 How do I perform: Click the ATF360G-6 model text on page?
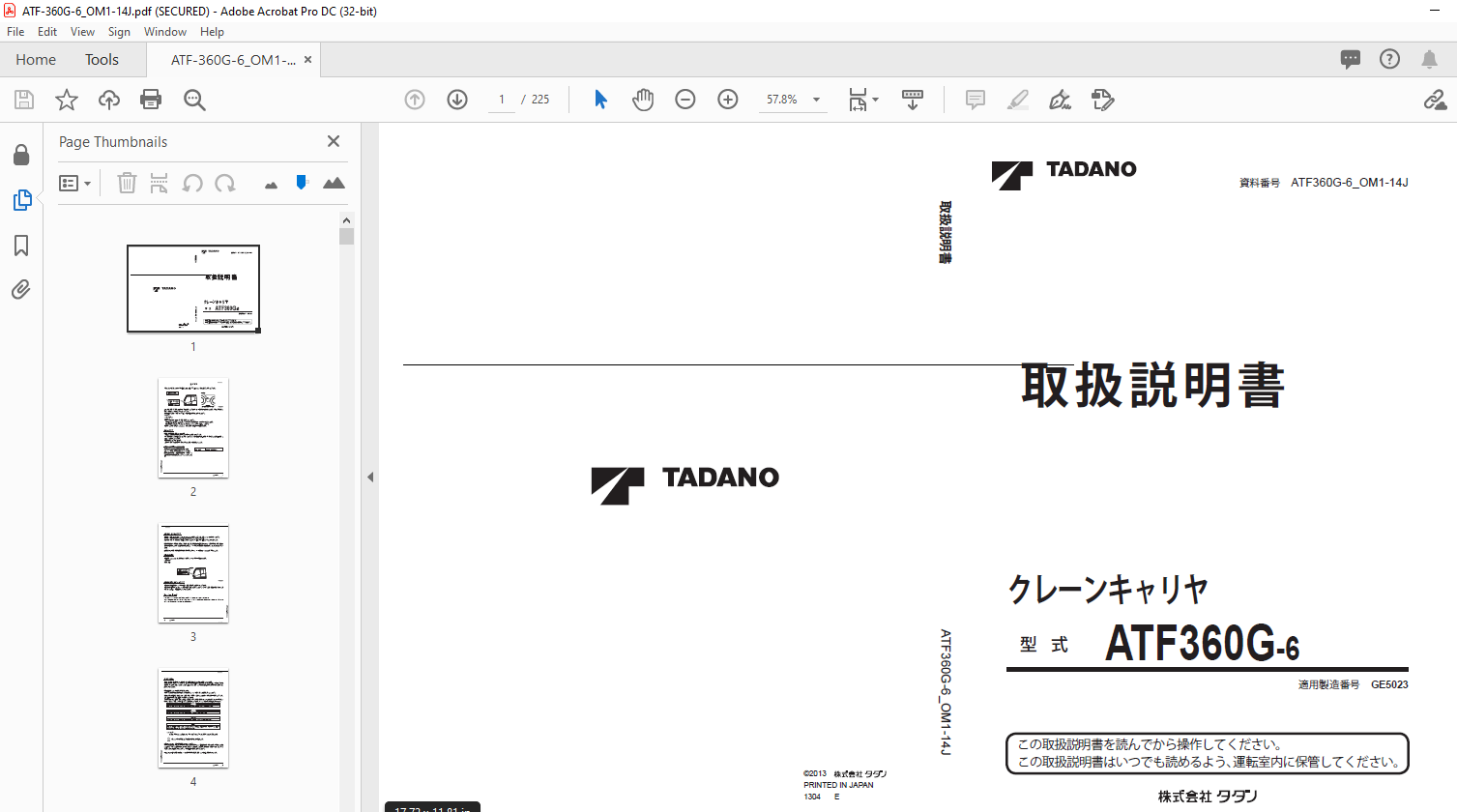tap(1203, 643)
